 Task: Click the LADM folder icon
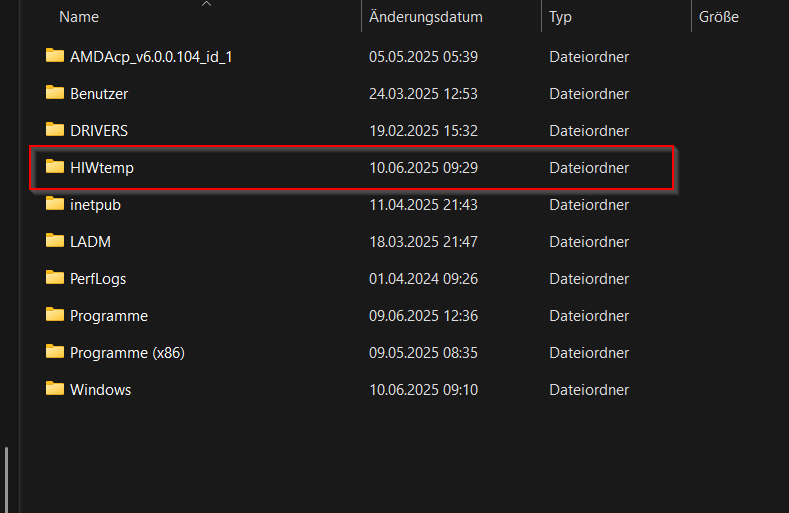54,241
